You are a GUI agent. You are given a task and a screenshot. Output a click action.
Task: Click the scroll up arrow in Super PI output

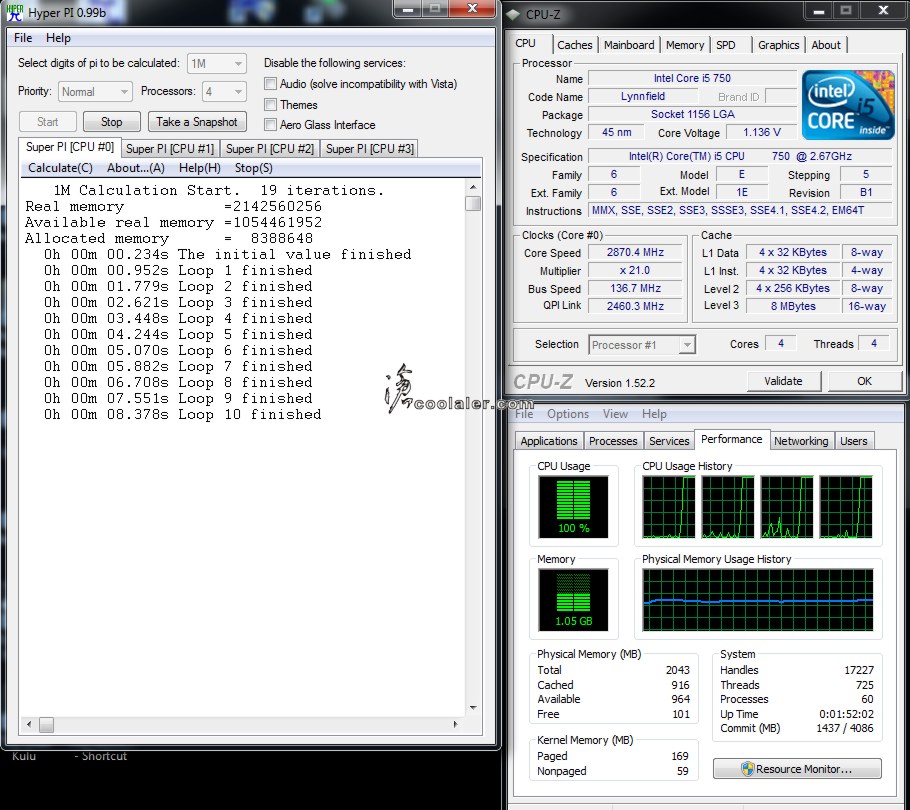473,187
